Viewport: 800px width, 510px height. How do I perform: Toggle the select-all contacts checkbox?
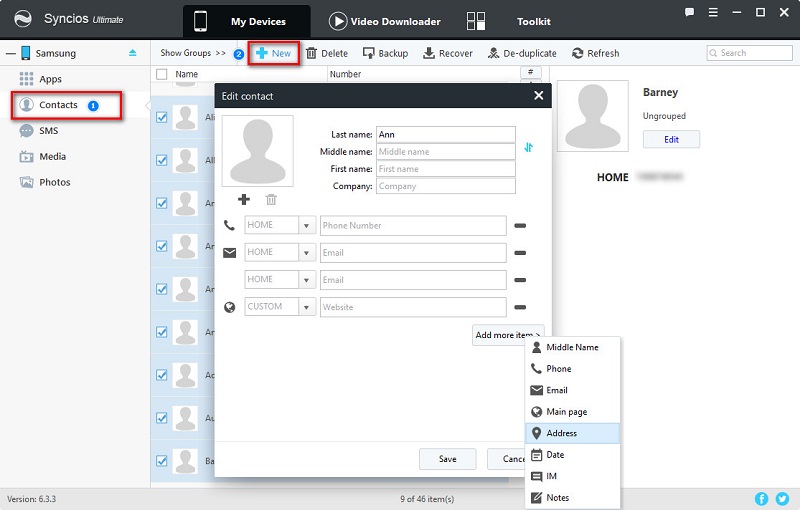click(x=162, y=74)
